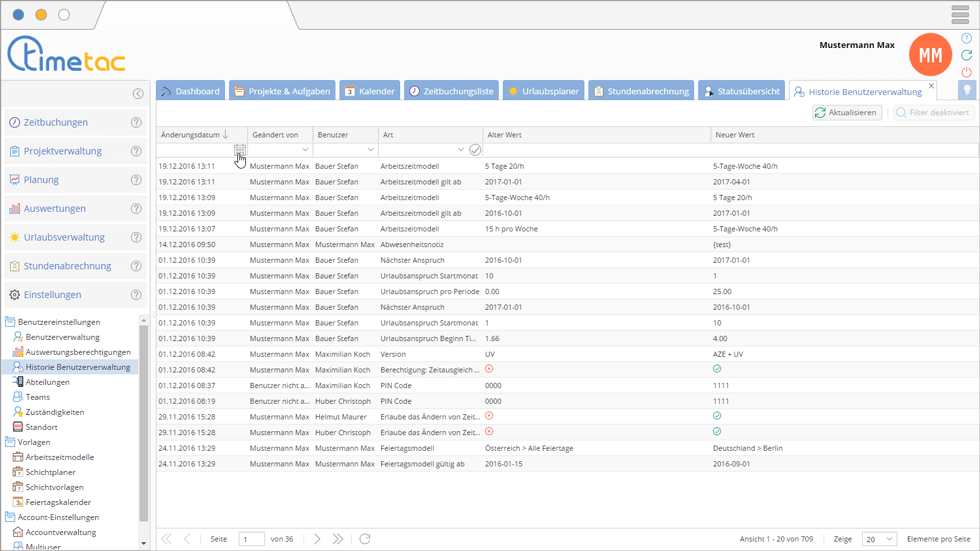The width and height of the screenshot is (980, 551).
Task: Switch to the Urlaubsplaner tab
Action: pyautogui.click(x=544, y=91)
